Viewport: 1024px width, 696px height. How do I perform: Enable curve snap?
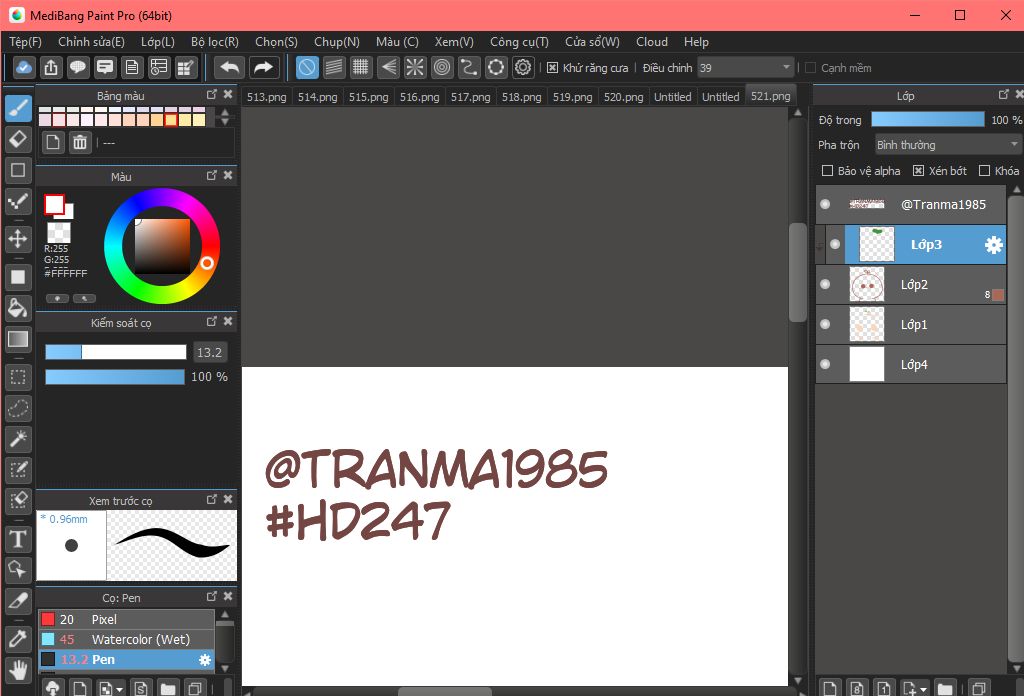(x=469, y=67)
